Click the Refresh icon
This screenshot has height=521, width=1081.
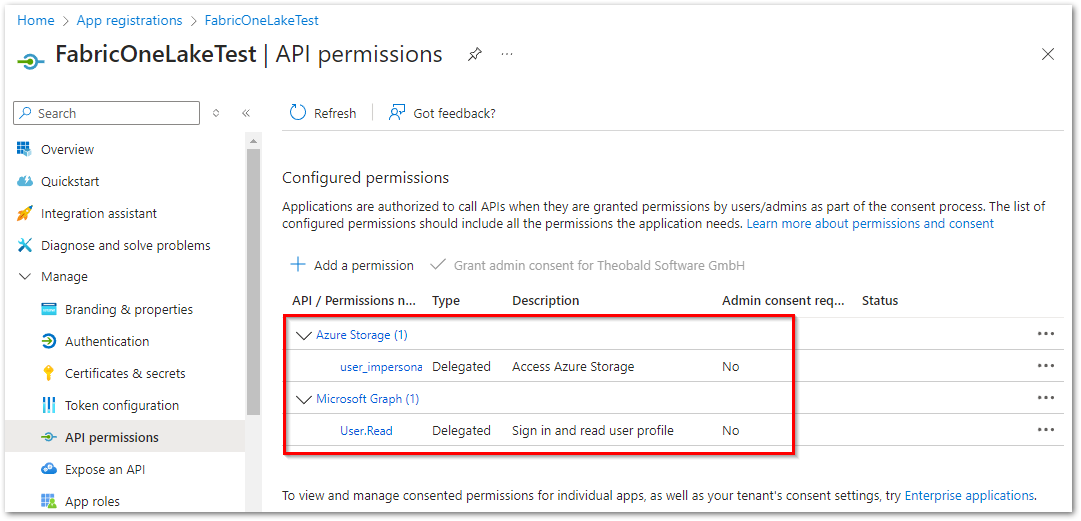(x=298, y=113)
